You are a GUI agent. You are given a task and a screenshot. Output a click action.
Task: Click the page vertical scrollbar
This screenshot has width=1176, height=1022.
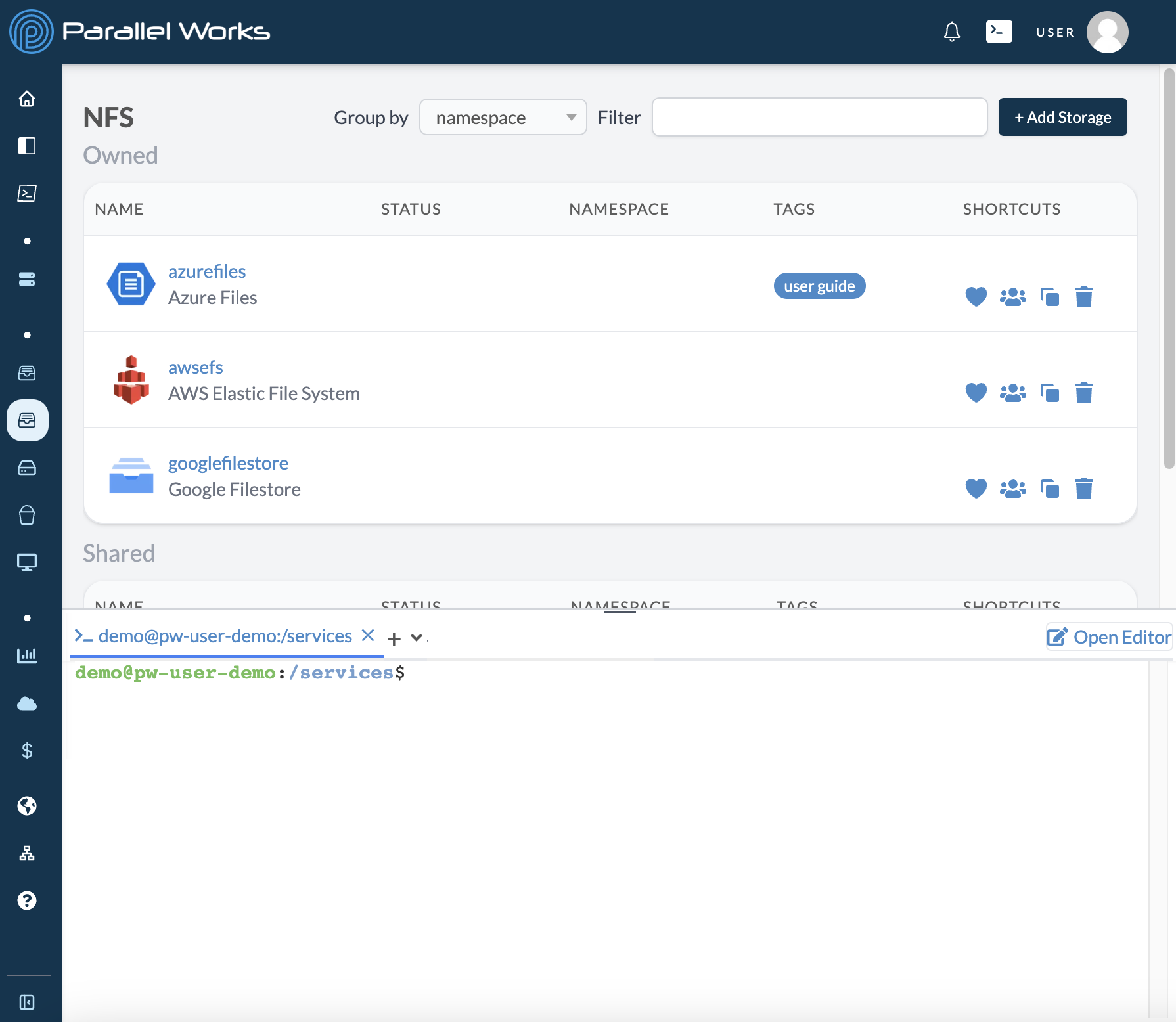1169,268
